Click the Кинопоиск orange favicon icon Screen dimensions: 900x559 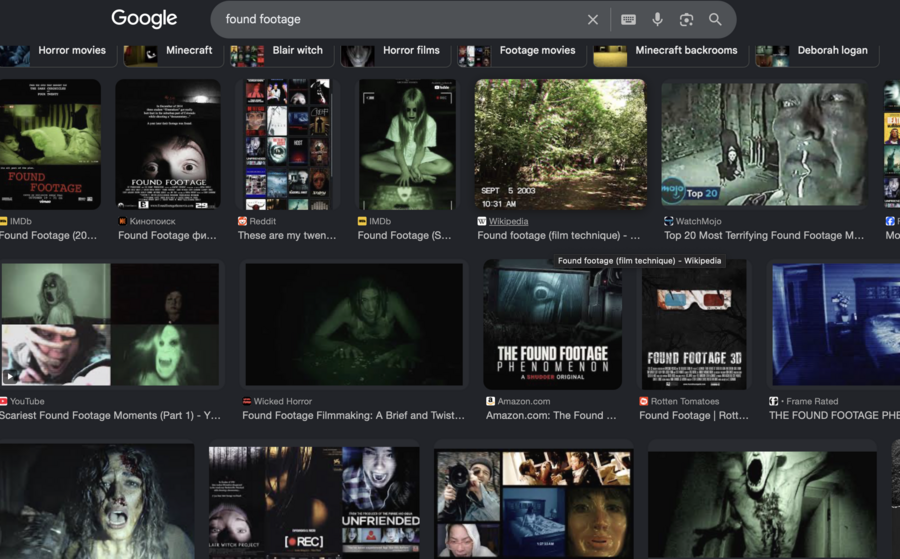(122, 222)
